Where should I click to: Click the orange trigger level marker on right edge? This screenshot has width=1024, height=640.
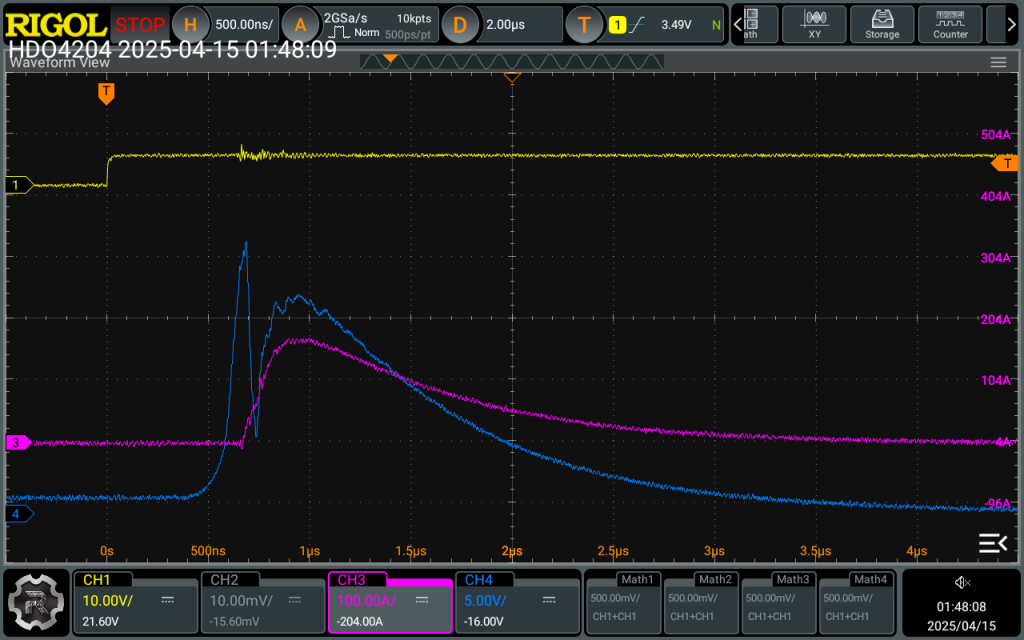coord(1005,163)
